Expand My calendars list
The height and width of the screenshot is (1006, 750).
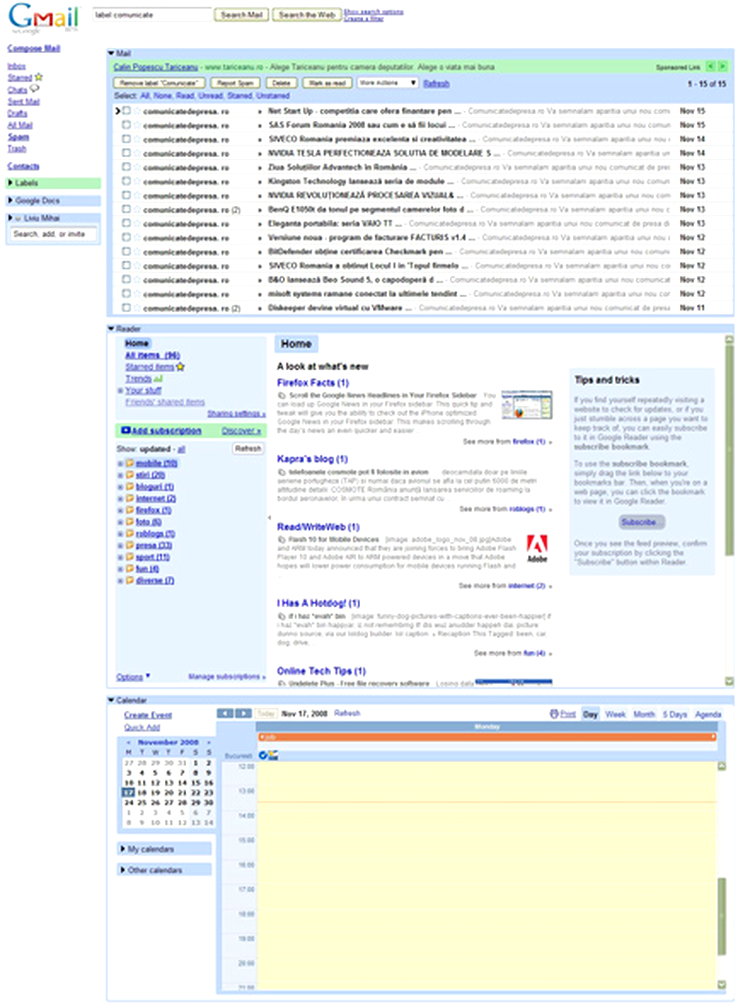click(x=123, y=849)
